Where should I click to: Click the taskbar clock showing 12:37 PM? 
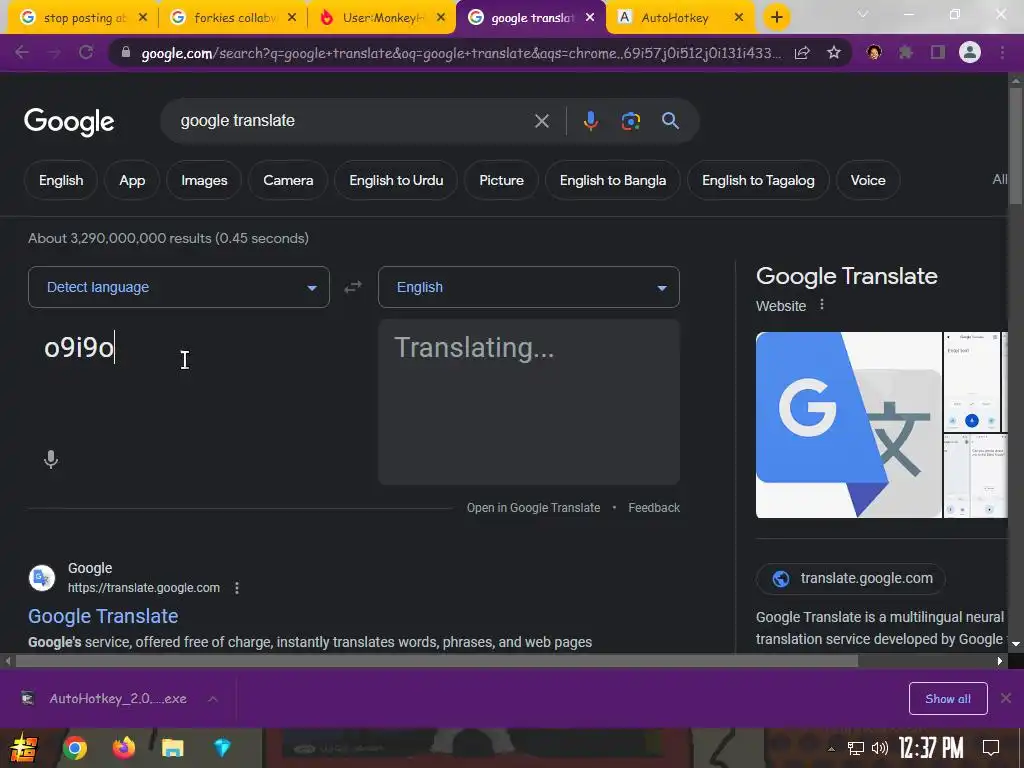point(931,748)
